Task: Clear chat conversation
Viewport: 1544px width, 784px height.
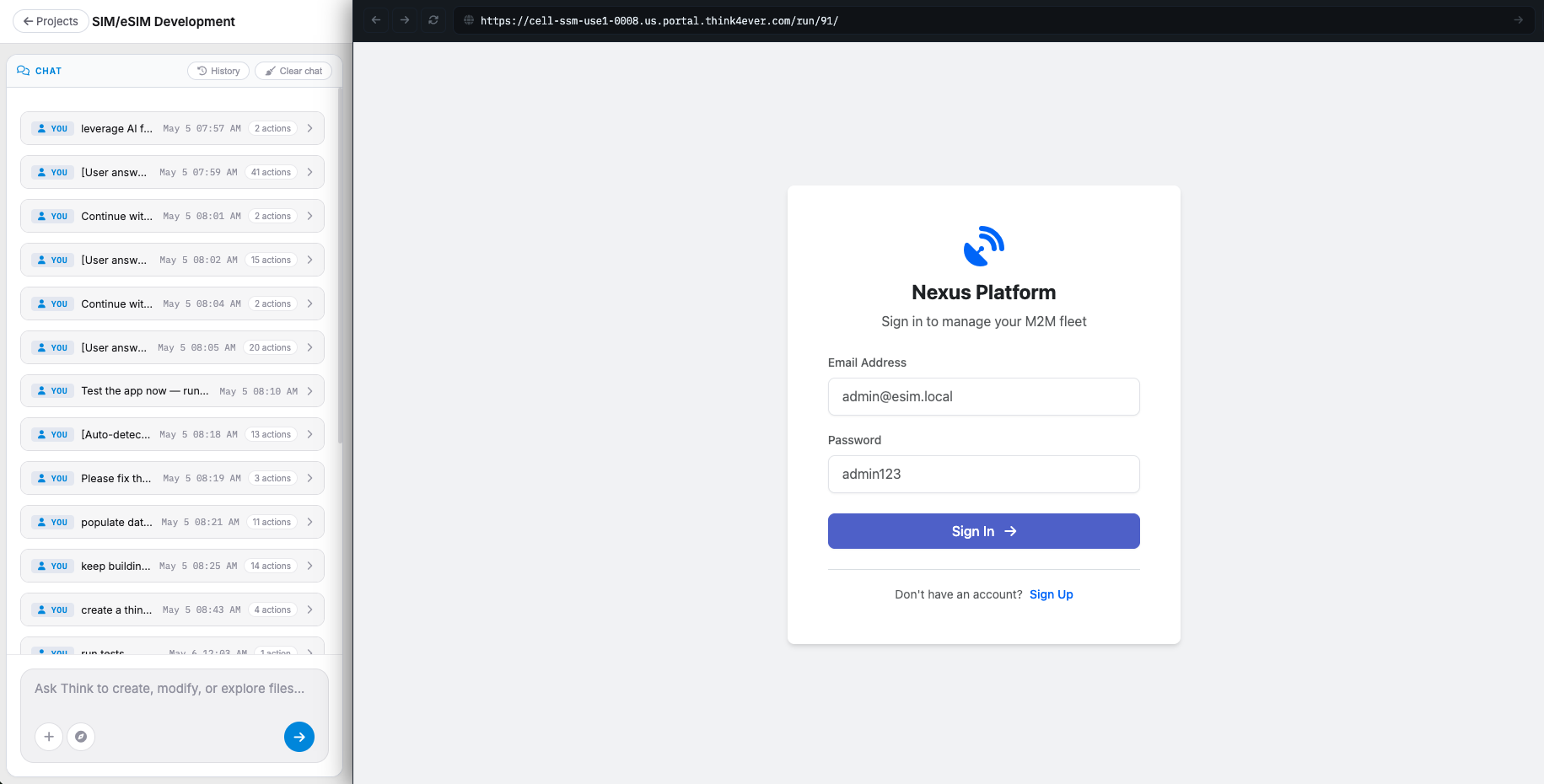Action: point(293,71)
